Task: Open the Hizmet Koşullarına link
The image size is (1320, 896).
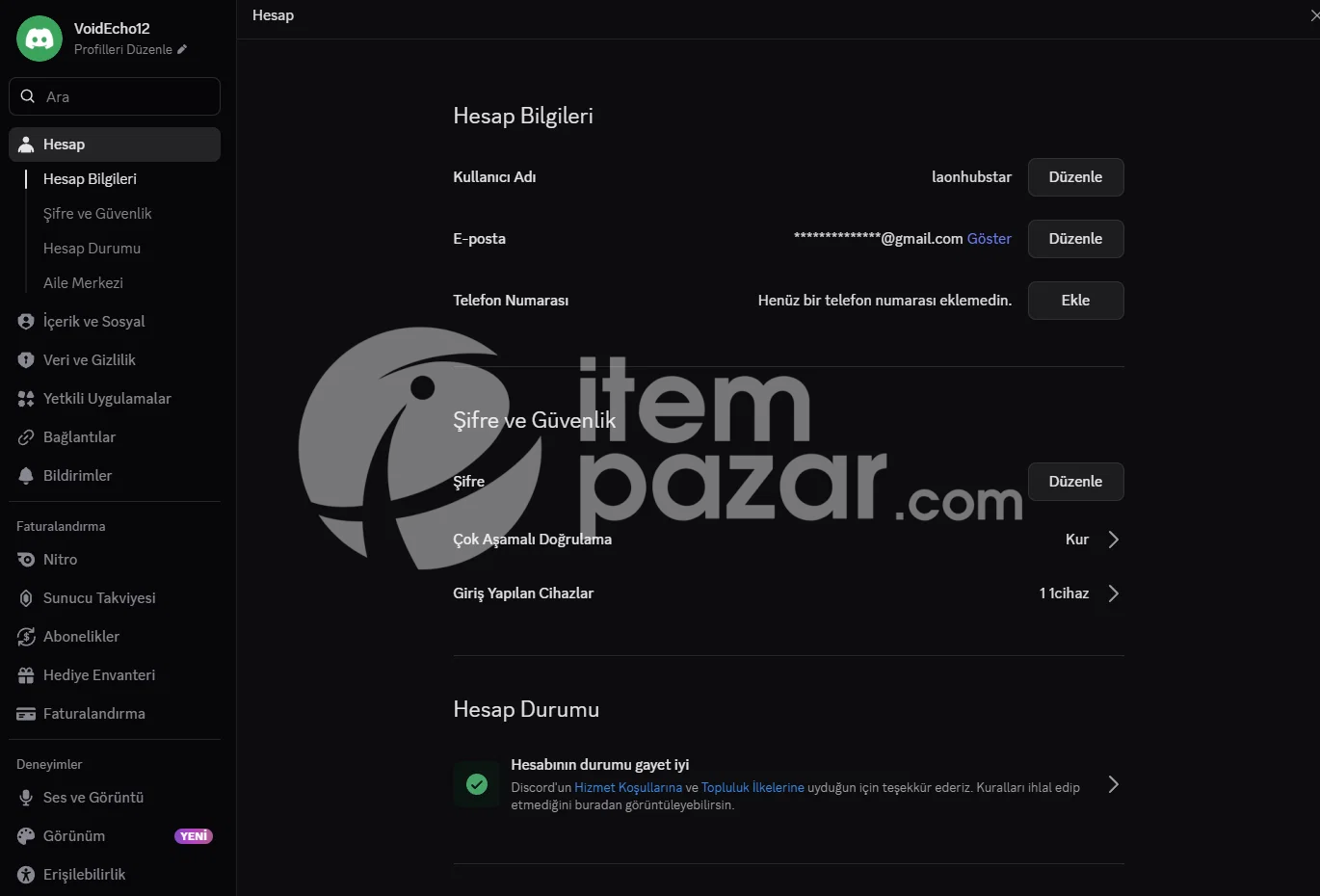Action: click(x=628, y=788)
